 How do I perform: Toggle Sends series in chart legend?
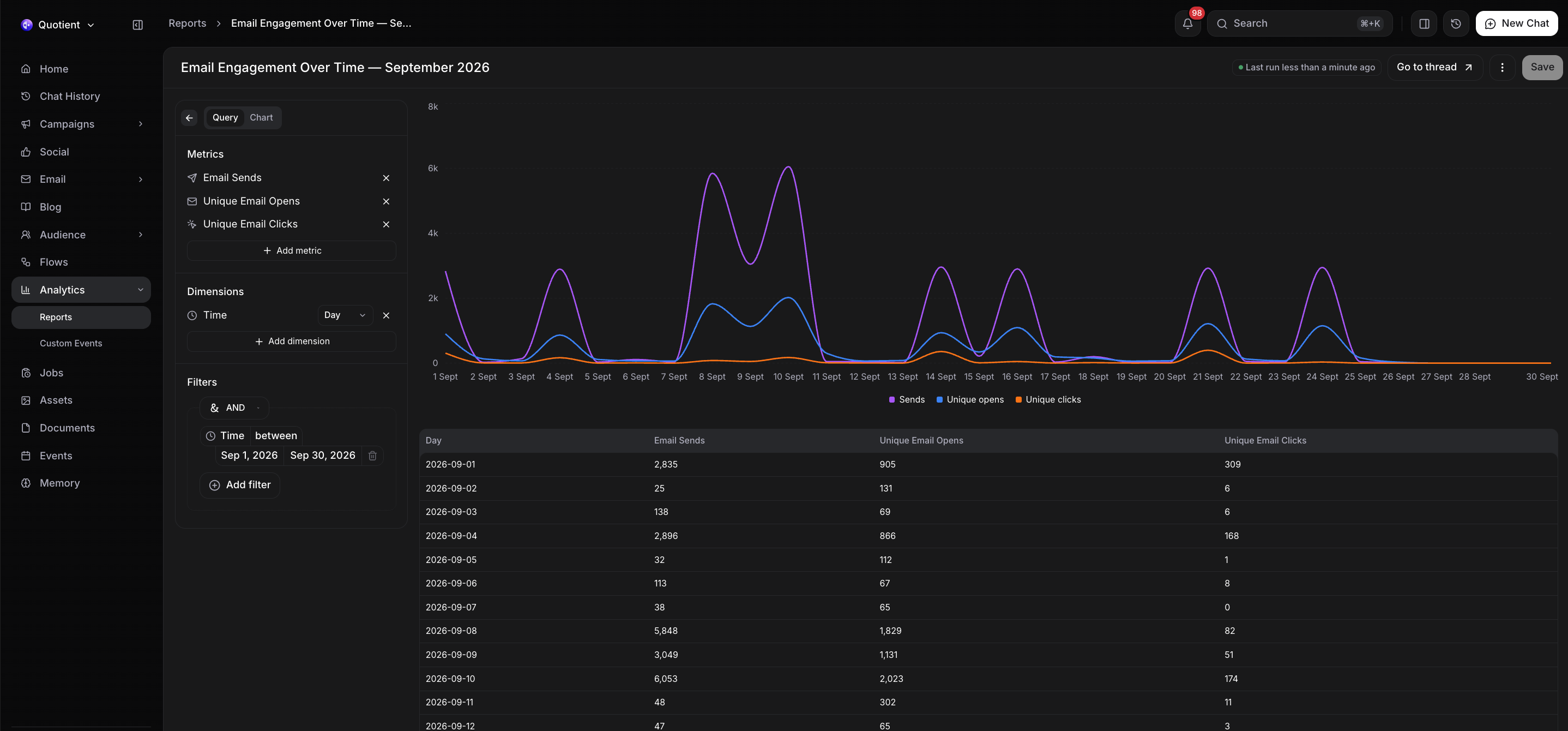pyautogui.click(x=906, y=400)
